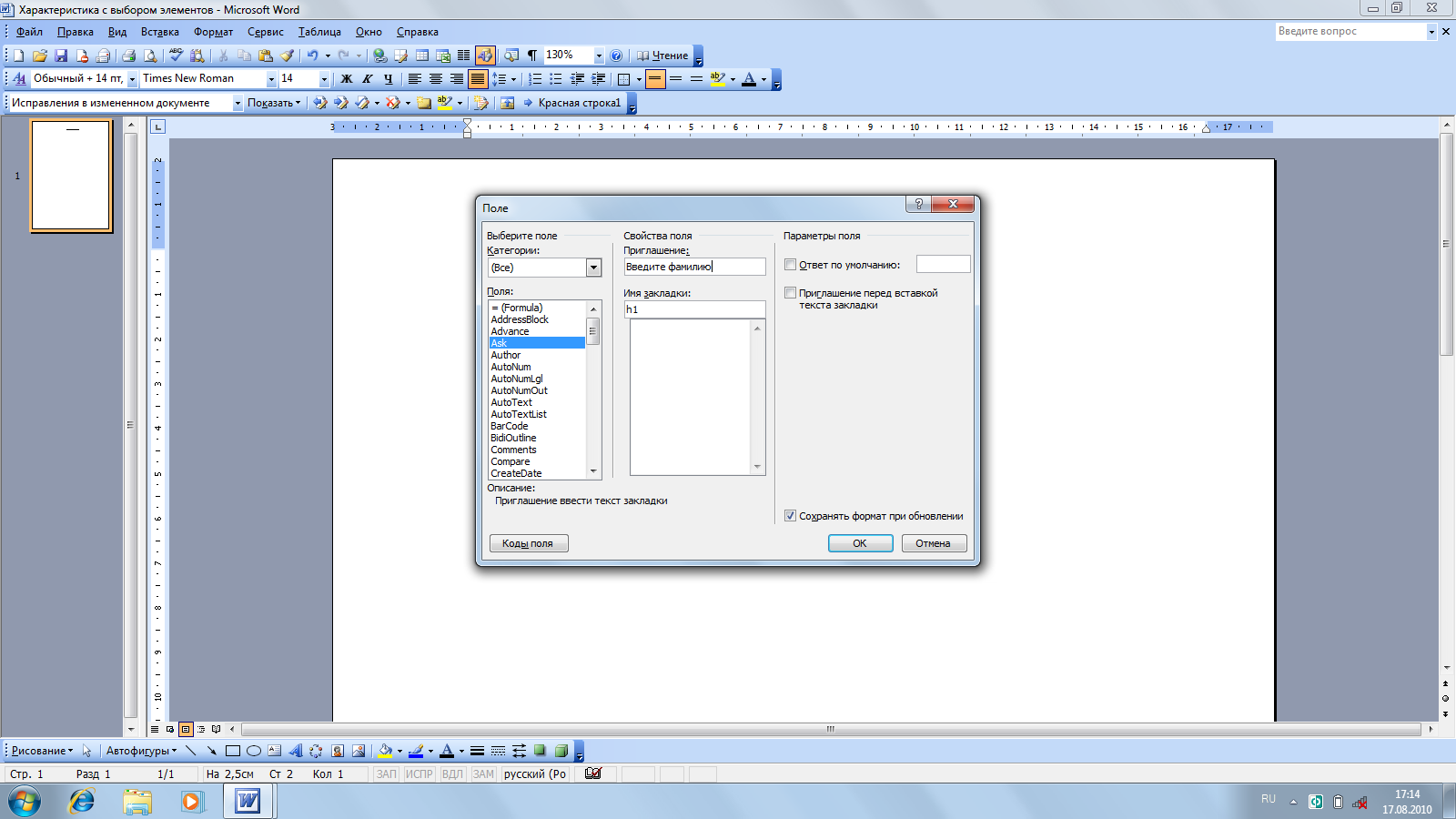Cancel the dialog with Отмена
Viewport: 1456px width, 819px height.
point(934,543)
